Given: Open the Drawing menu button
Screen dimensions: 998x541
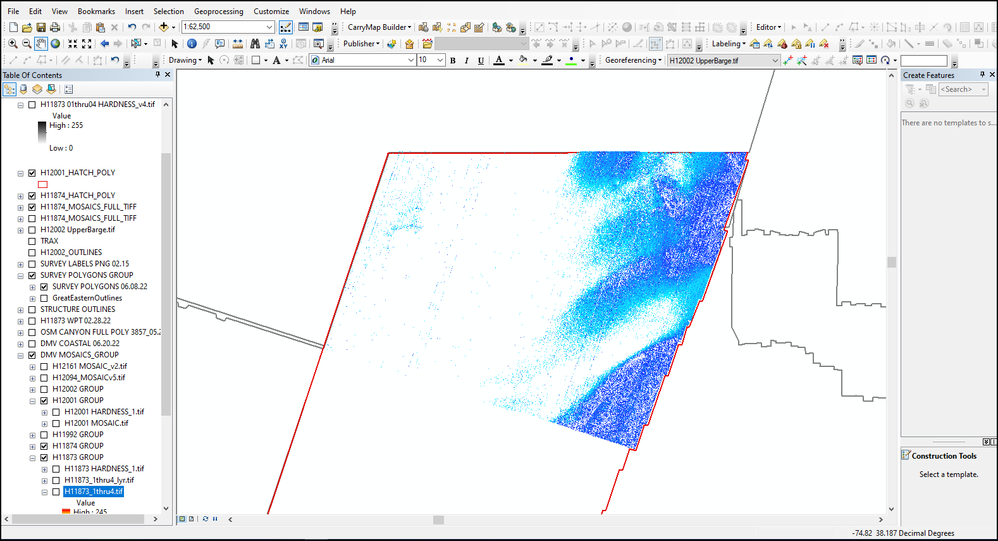Looking at the screenshot, I should (x=185, y=60).
